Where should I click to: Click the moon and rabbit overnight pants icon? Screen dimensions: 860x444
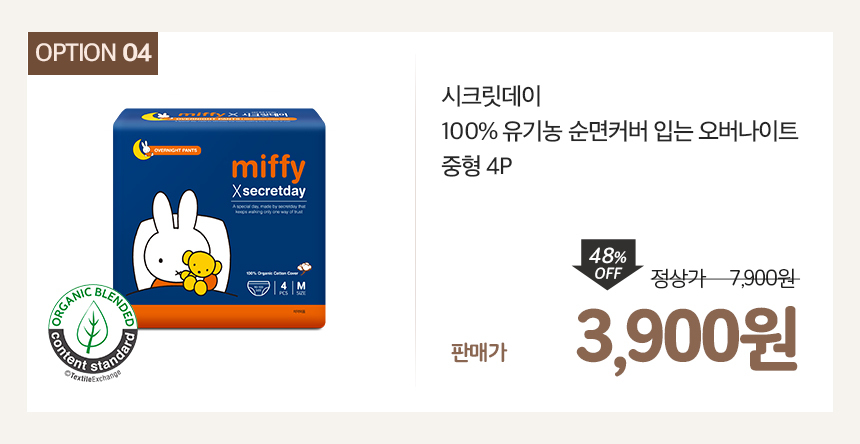click(x=143, y=148)
